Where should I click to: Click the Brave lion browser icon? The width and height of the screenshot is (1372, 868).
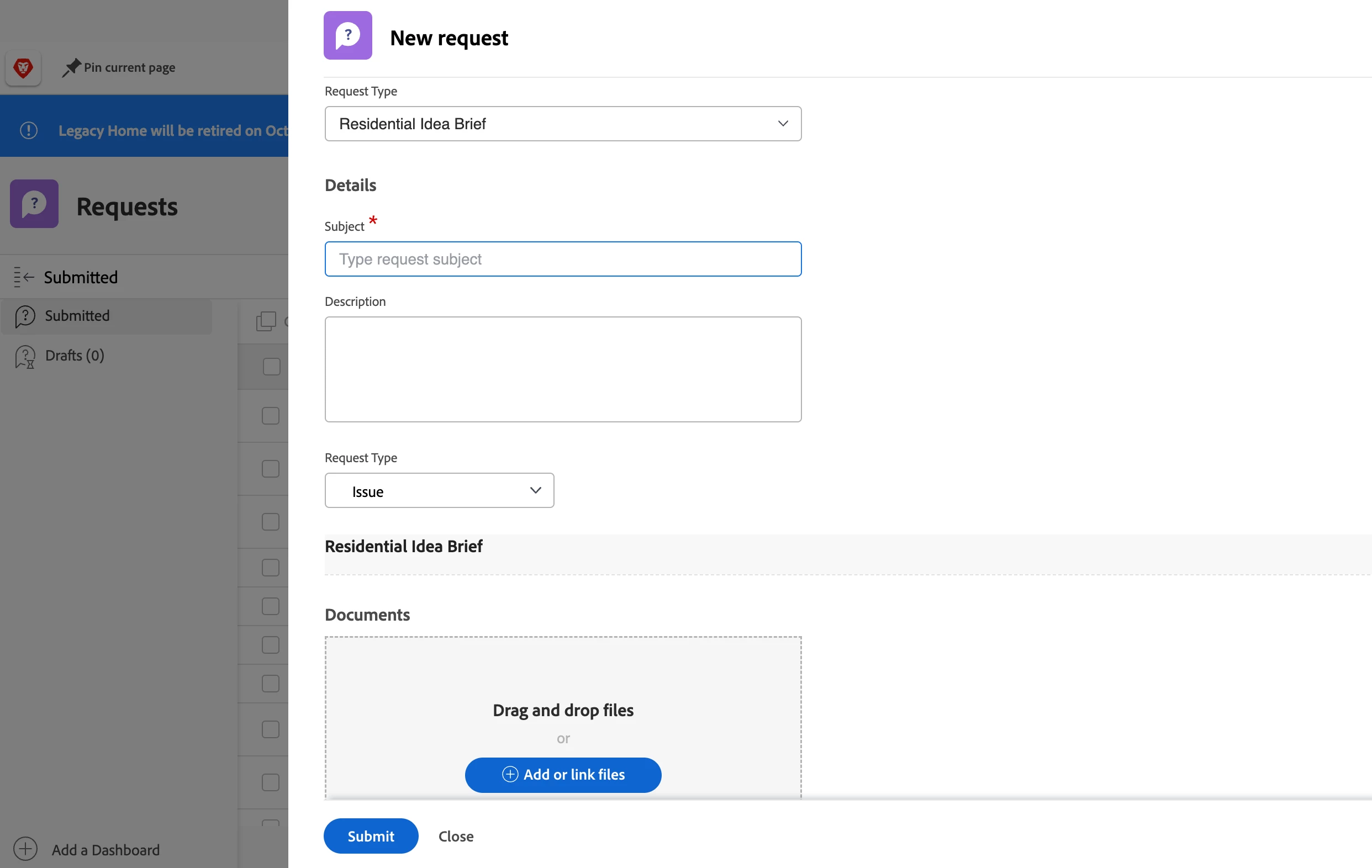(x=23, y=68)
